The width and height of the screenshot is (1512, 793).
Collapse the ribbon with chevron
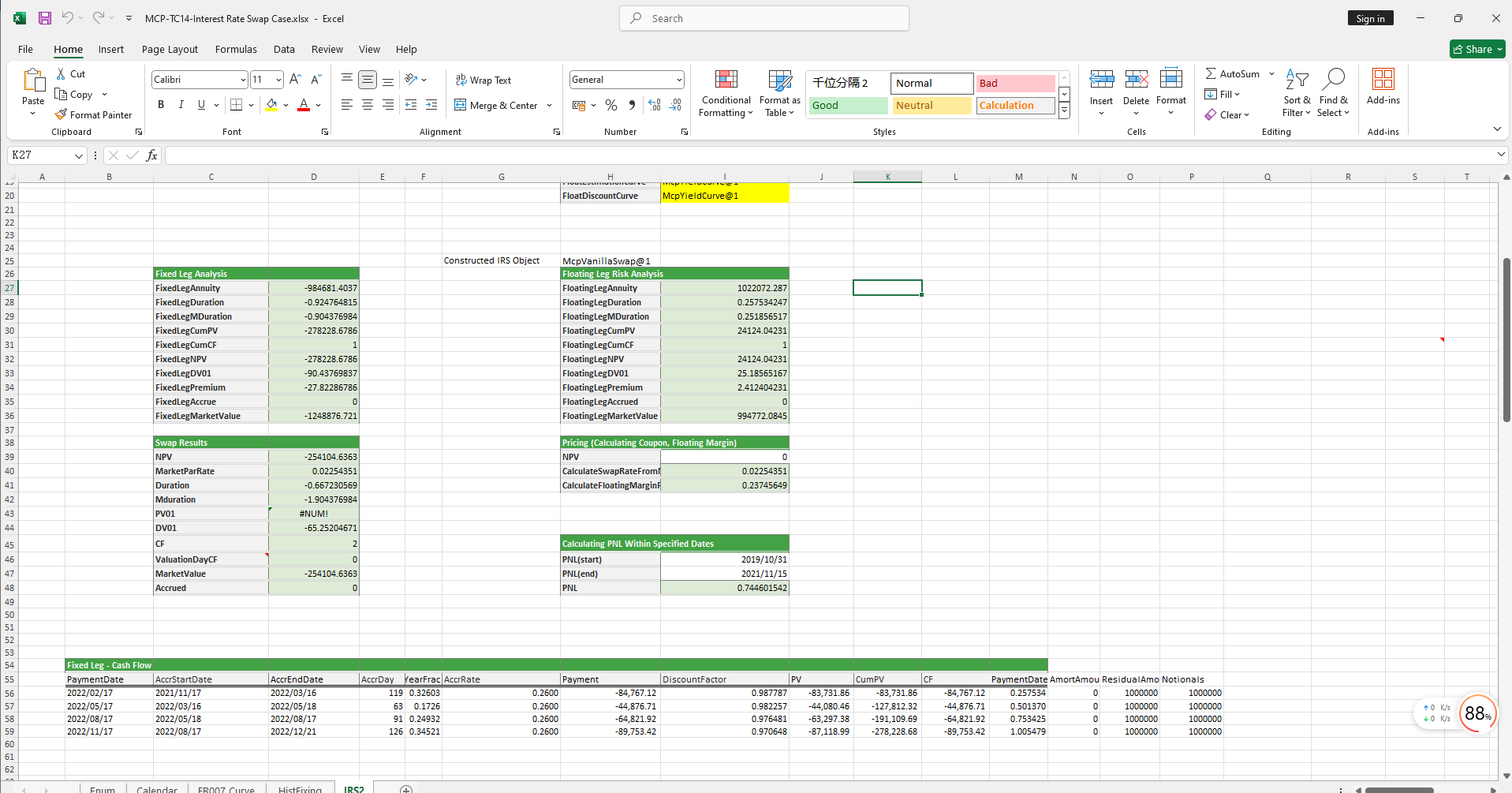point(1497,129)
